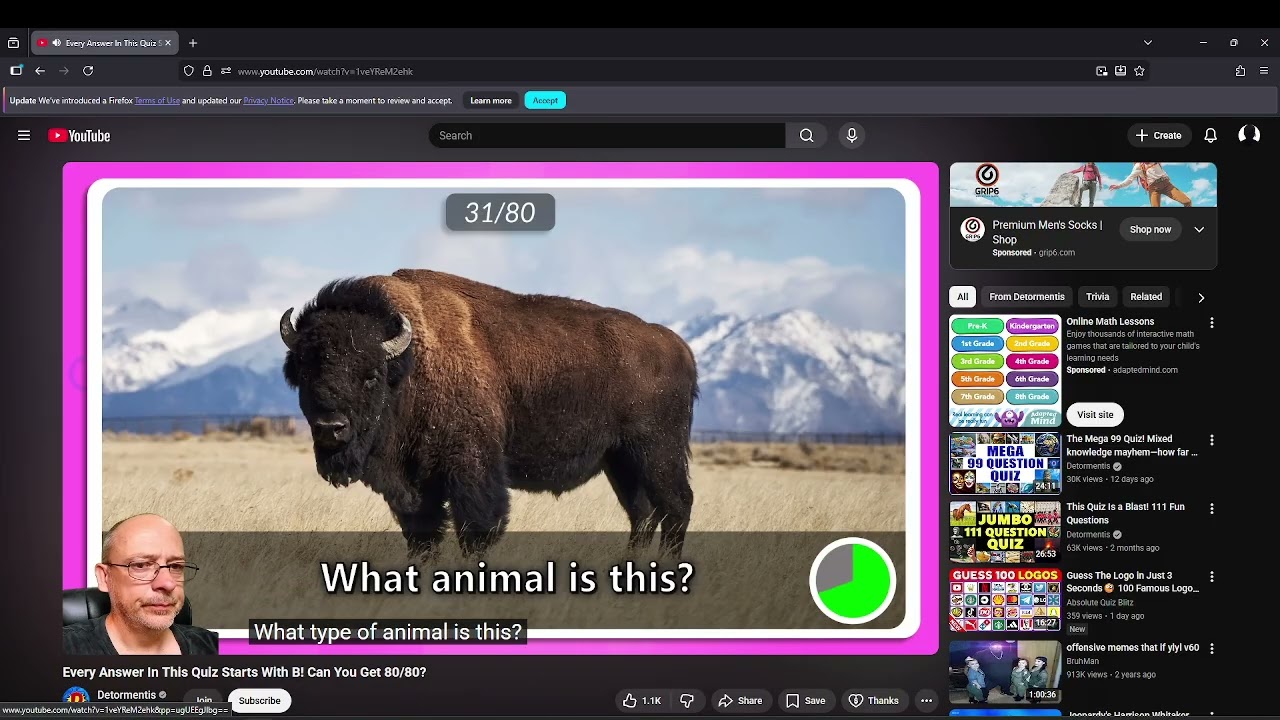Open the Jumbo 111 Question Quiz thumbnail
This screenshot has height=720, width=1280.
click(x=1005, y=531)
